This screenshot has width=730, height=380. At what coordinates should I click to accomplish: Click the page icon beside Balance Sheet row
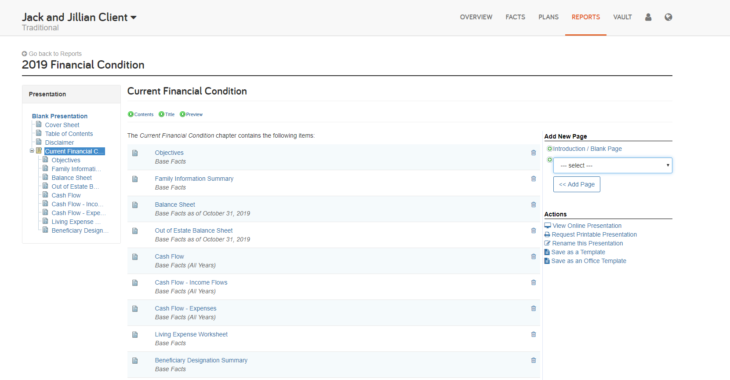pyautogui.click(x=135, y=205)
